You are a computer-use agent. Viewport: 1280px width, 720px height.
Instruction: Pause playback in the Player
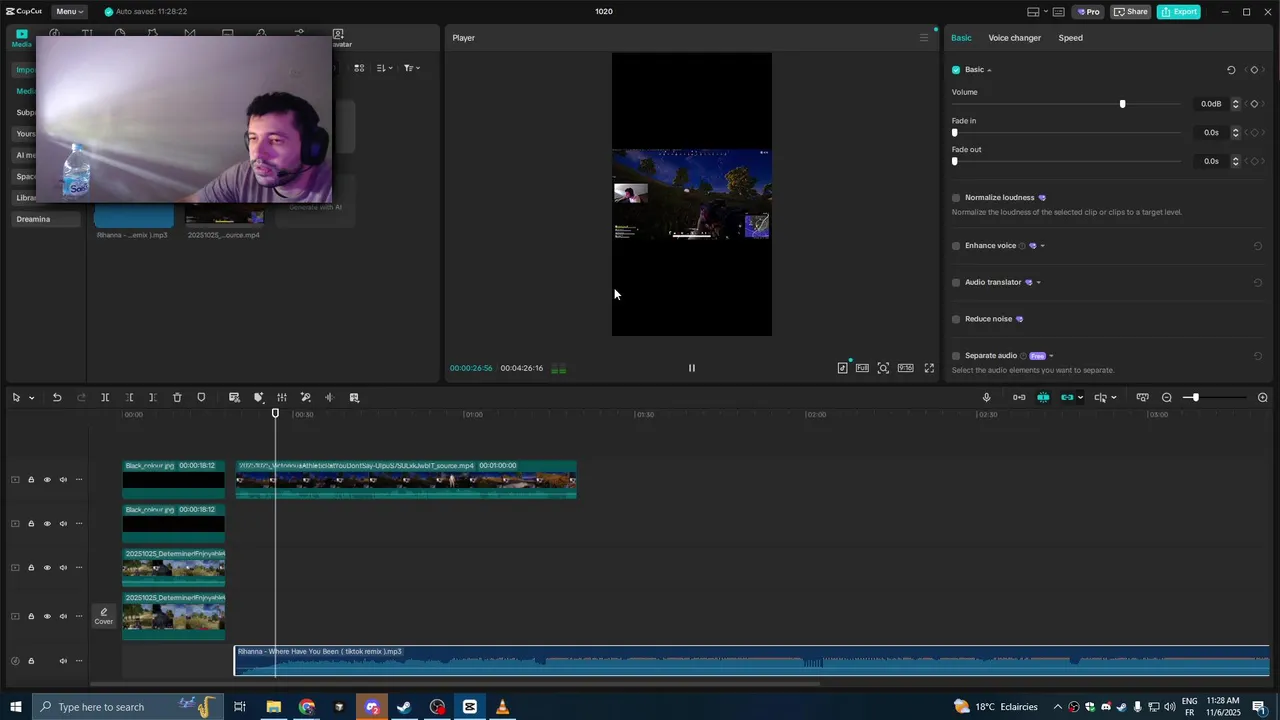pyautogui.click(x=691, y=368)
